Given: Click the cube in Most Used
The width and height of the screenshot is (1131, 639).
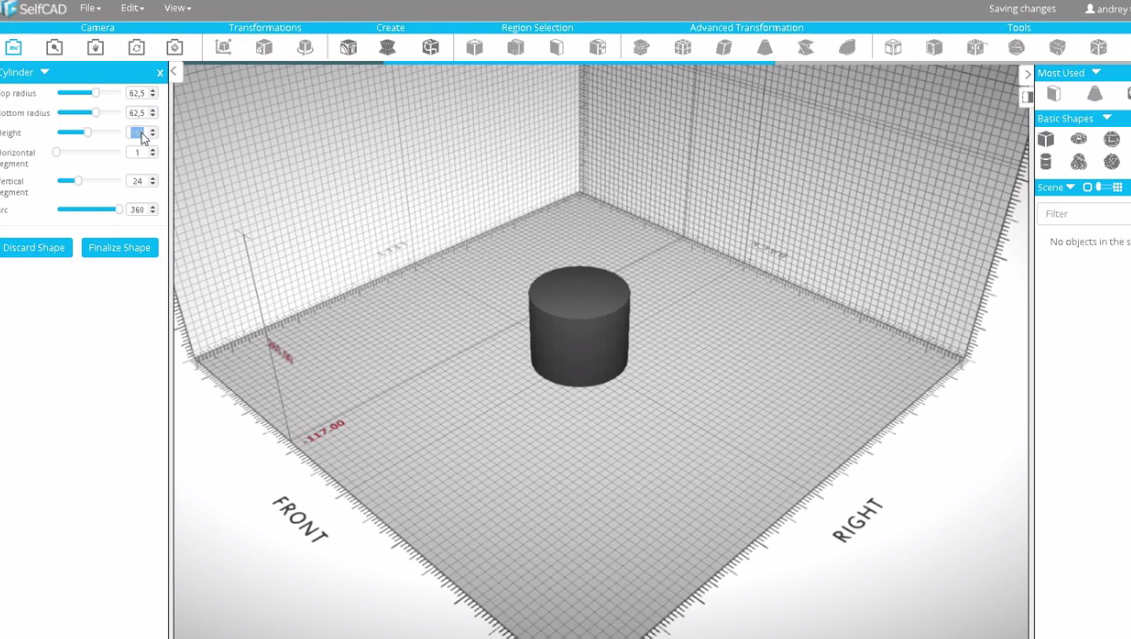Looking at the screenshot, I should tap(1054, 94).
